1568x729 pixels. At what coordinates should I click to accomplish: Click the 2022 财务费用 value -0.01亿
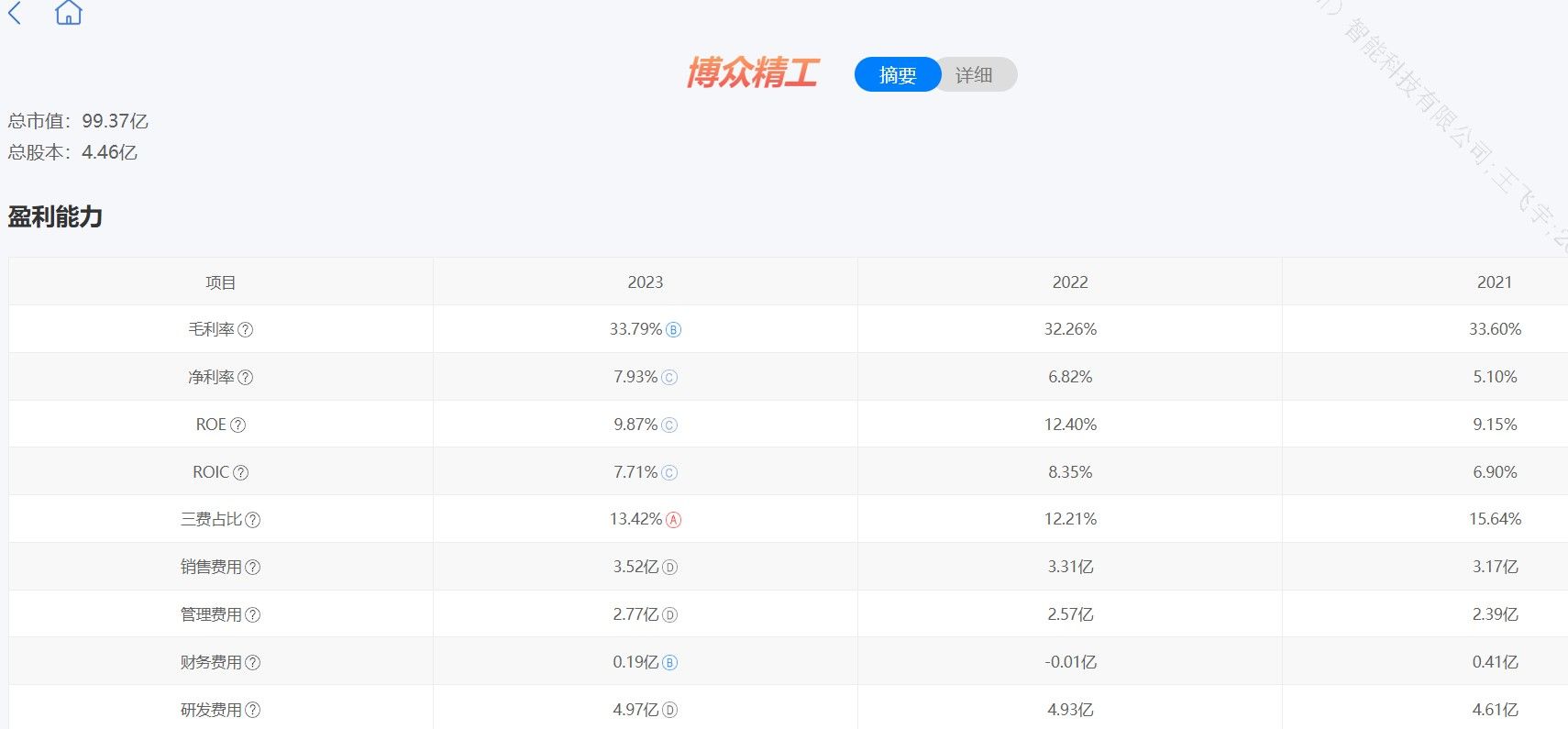pyautogui.click(x=1070, y=662)
